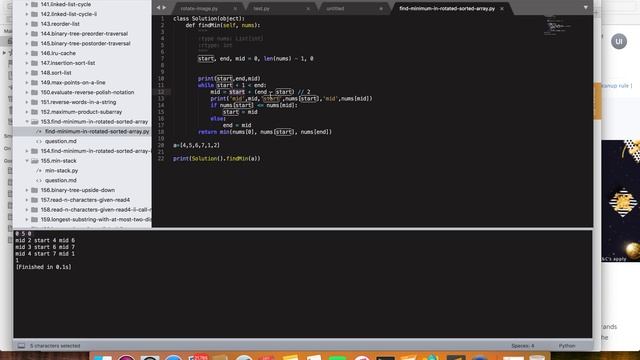Open the tab list dropdown arrow

click(x=586, y=7)
